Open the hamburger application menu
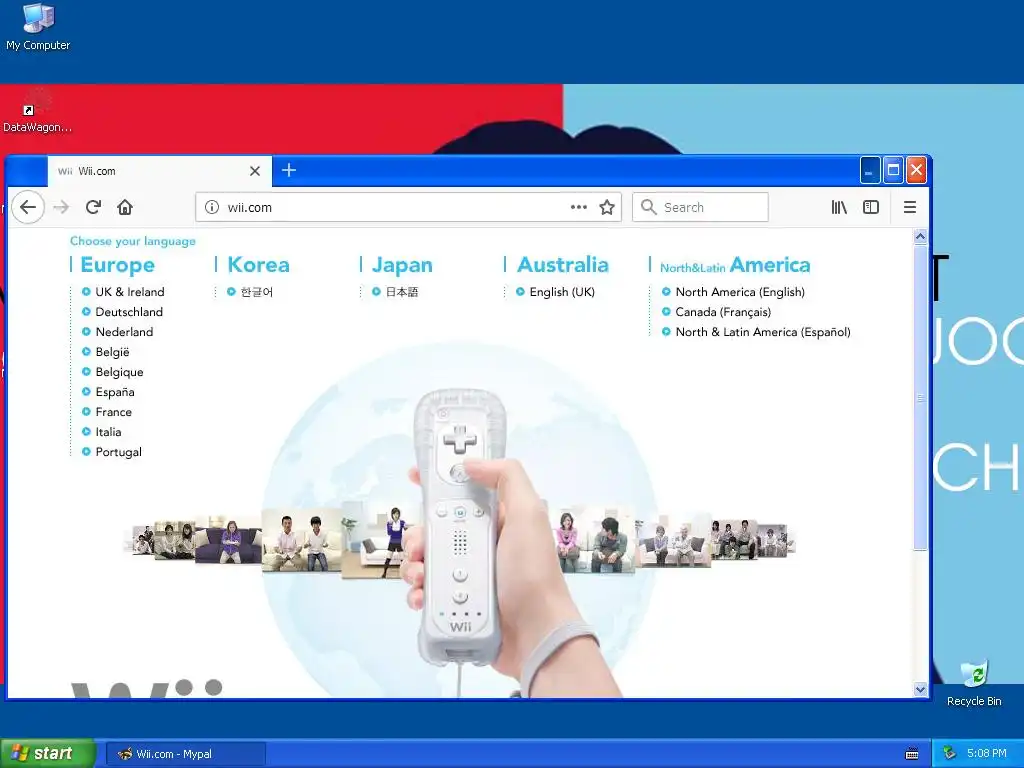 click(909, 207)
